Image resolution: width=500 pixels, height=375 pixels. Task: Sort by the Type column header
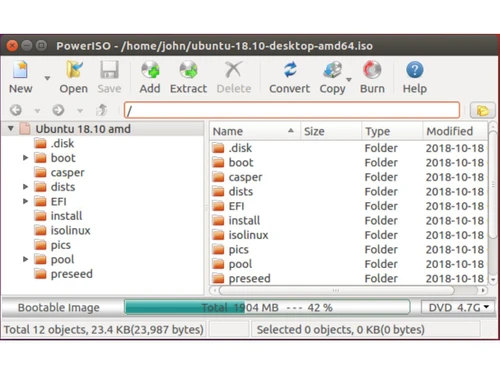click(392, 131)
